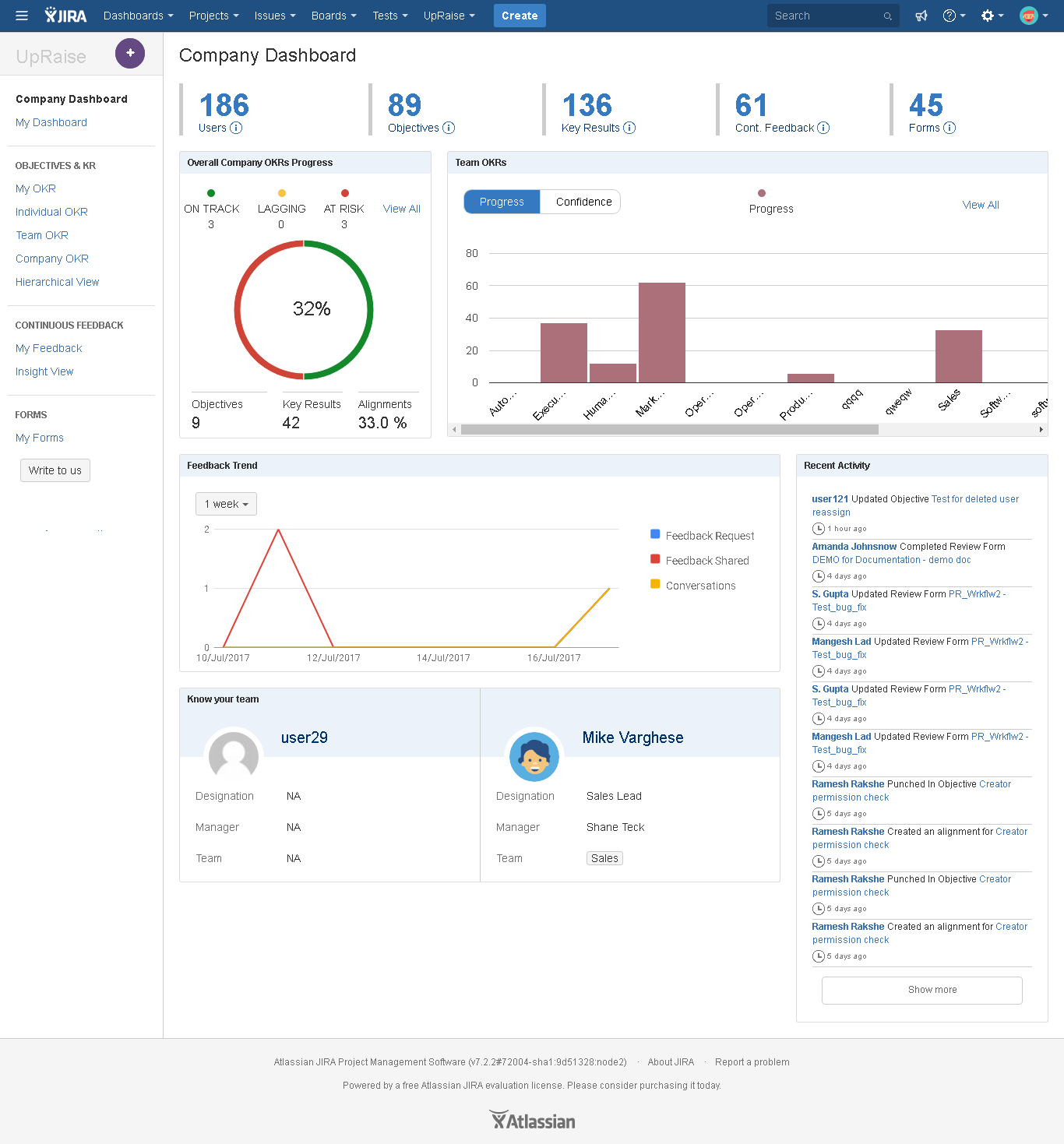Open My Dashboard in sidebar
1064x1144 pixels.
pos(51,122)
